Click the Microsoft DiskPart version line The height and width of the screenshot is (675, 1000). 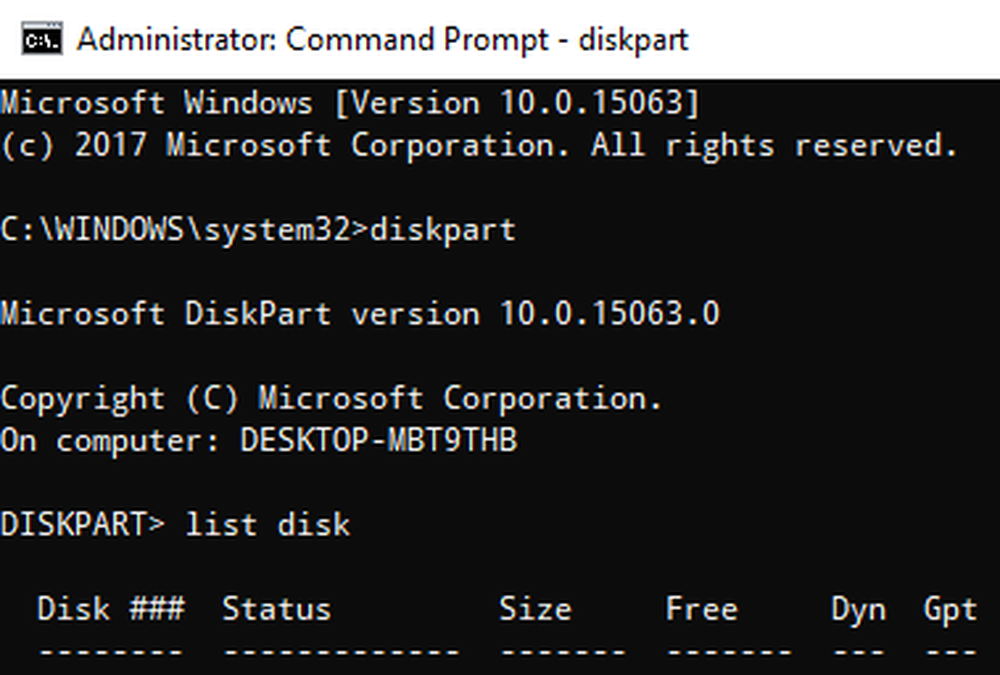[x=360, y=314]
